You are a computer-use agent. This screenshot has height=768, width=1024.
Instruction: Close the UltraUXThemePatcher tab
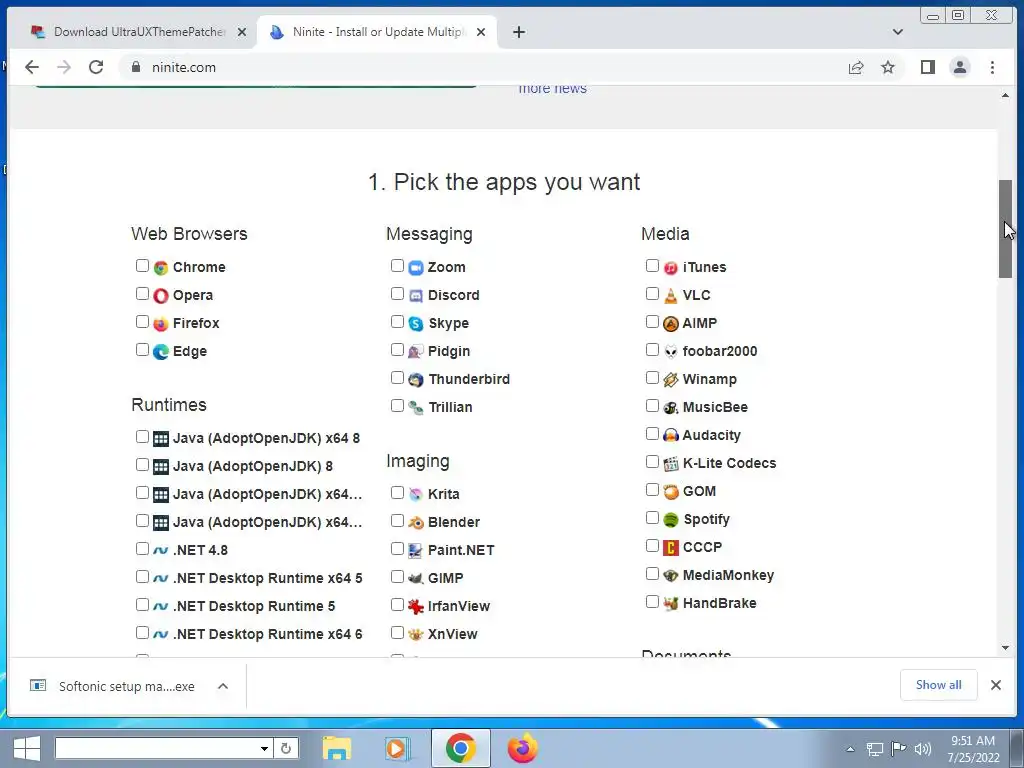[242, 32]
